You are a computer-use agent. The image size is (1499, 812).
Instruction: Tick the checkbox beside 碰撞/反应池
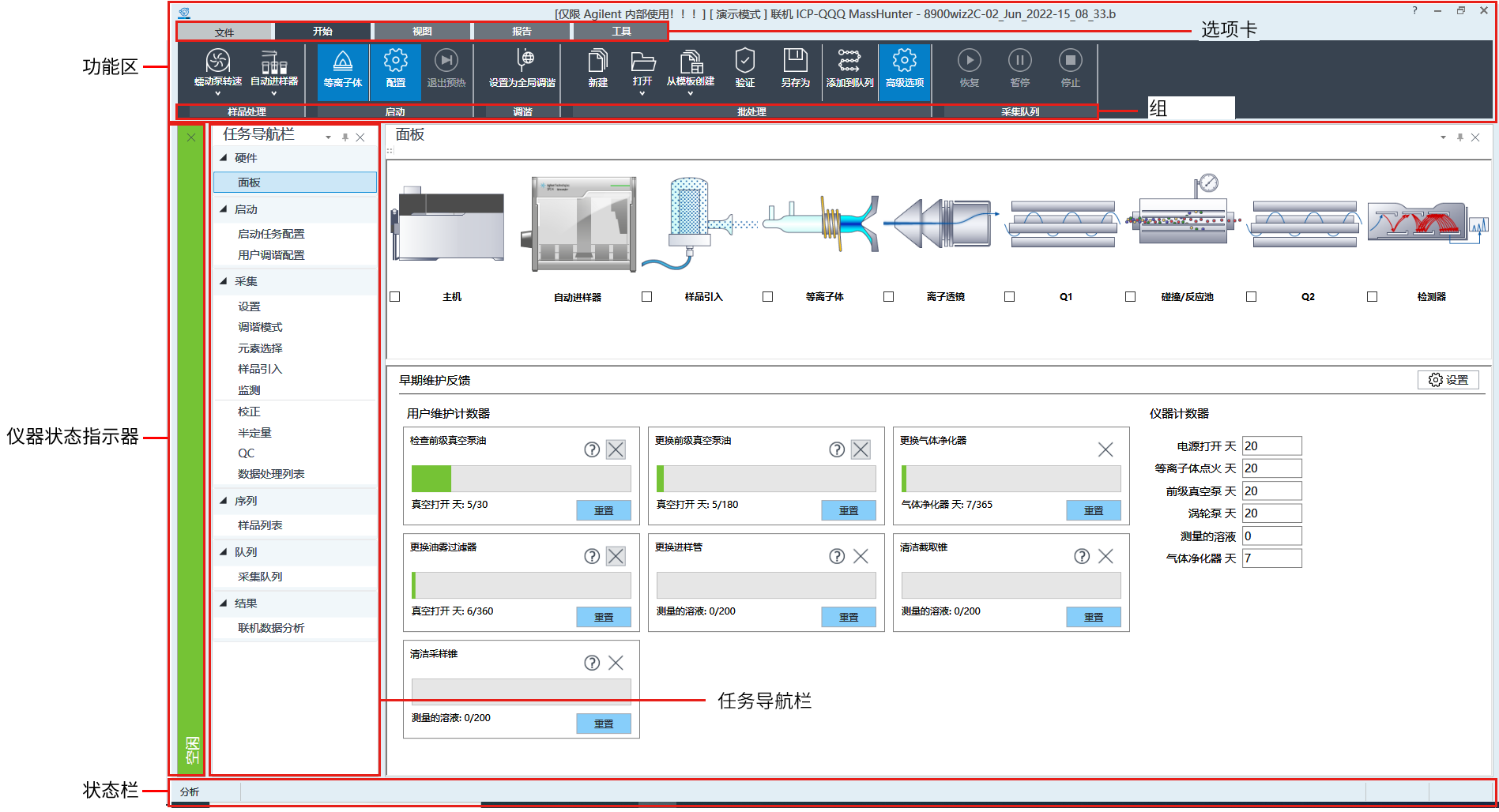[x=1131, y=297]
